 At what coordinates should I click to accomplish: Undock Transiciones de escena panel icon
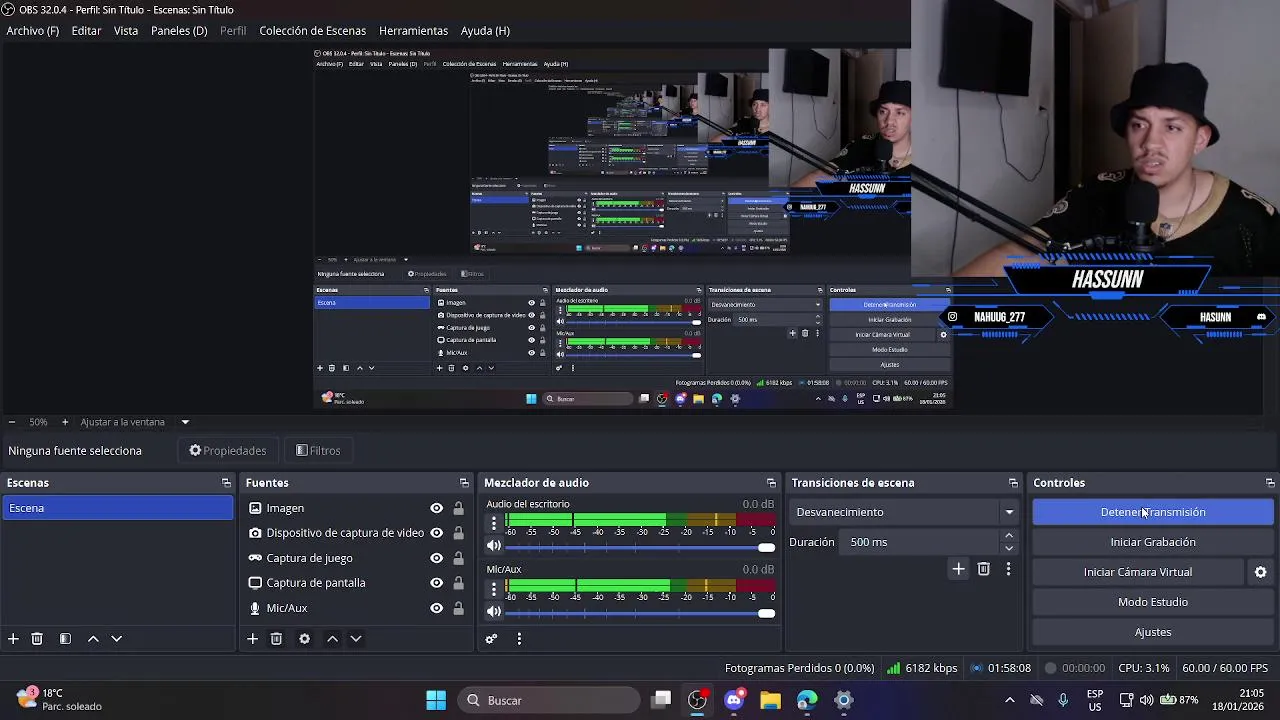pos(1013,483)
